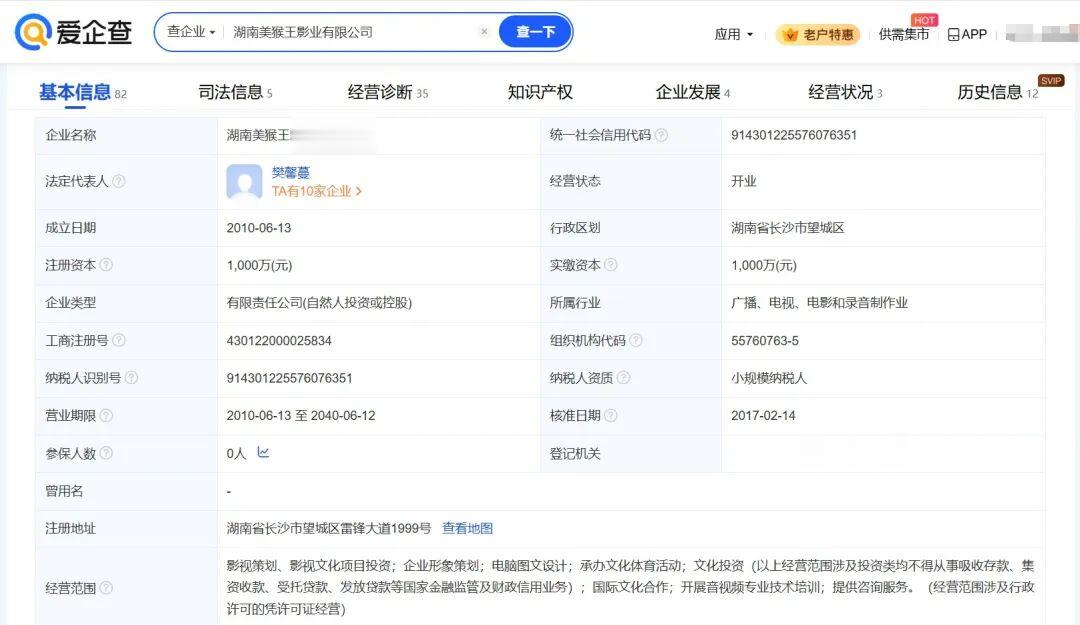Switch to the 司法信息 tab

coord(235,92)
